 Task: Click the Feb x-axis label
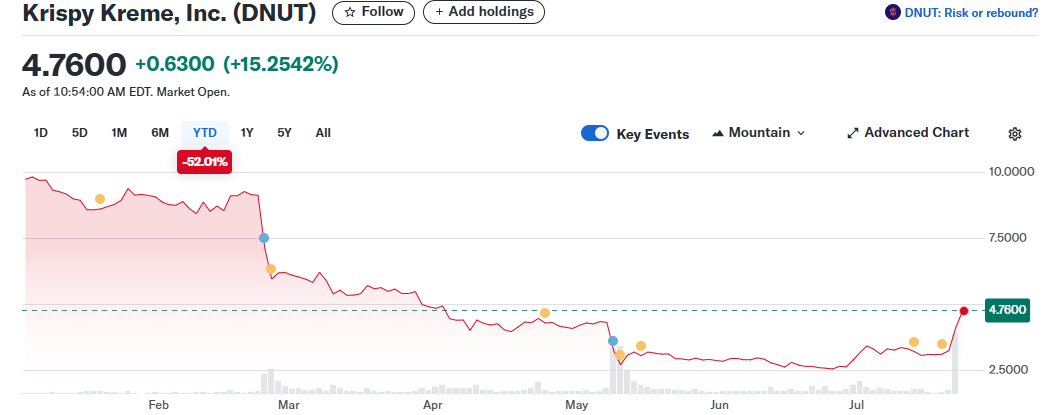(x=158, y=405)
